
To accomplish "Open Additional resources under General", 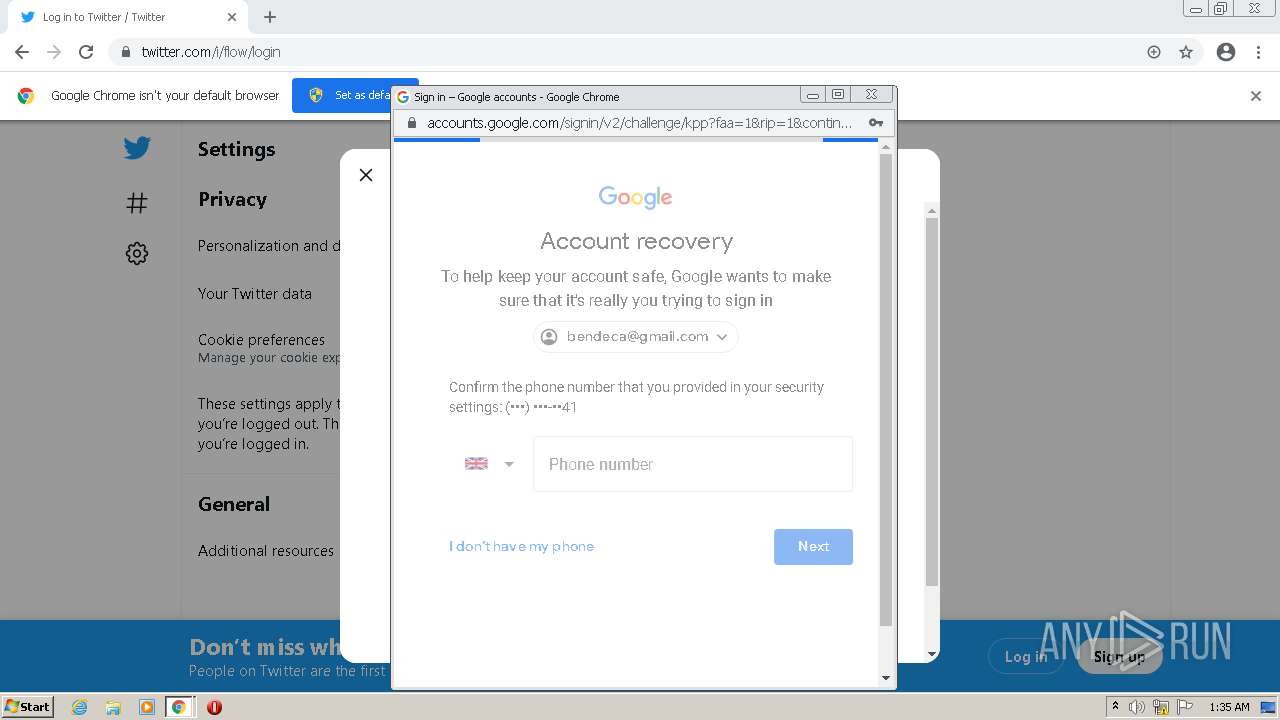I will (x=266, y=551).
